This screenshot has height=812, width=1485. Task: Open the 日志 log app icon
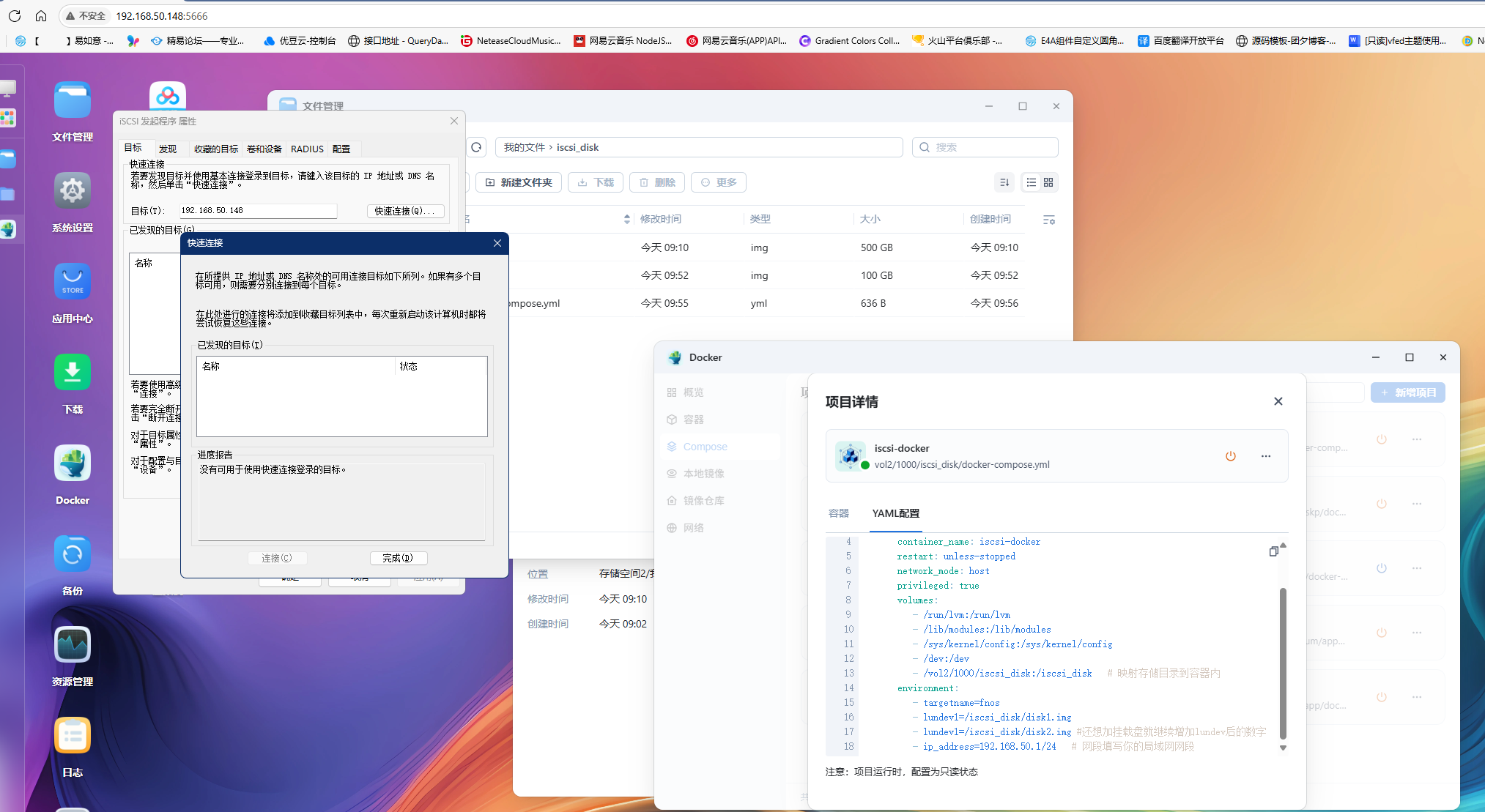point(73,736)
